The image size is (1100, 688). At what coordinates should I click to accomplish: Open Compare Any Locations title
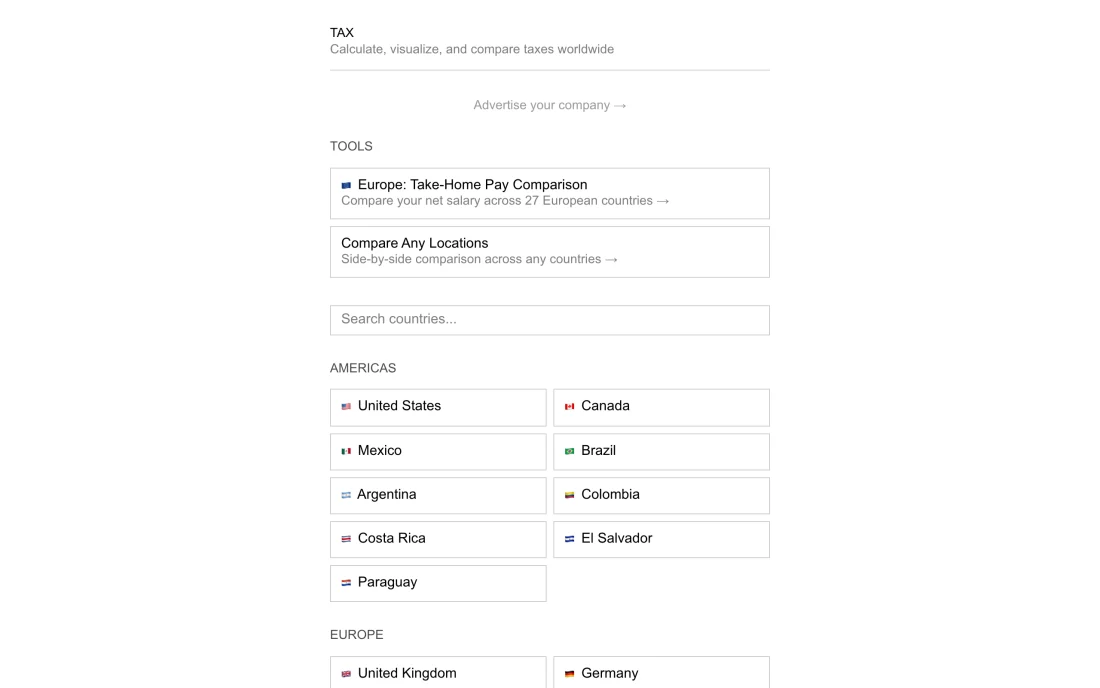415,243
